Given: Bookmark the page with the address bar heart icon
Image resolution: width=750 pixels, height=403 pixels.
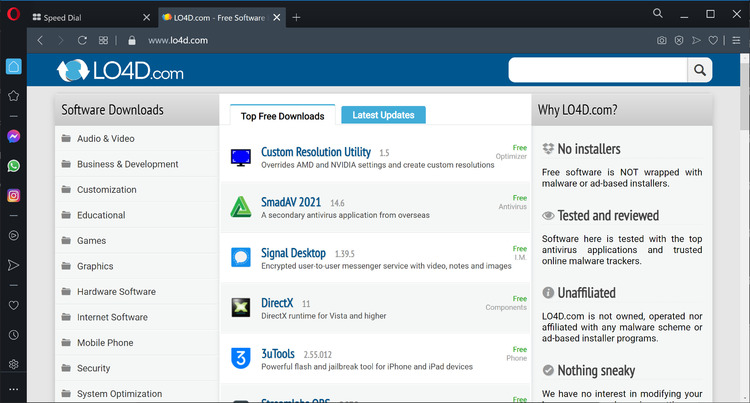Looking at the screenshot, I should (713, 41).
